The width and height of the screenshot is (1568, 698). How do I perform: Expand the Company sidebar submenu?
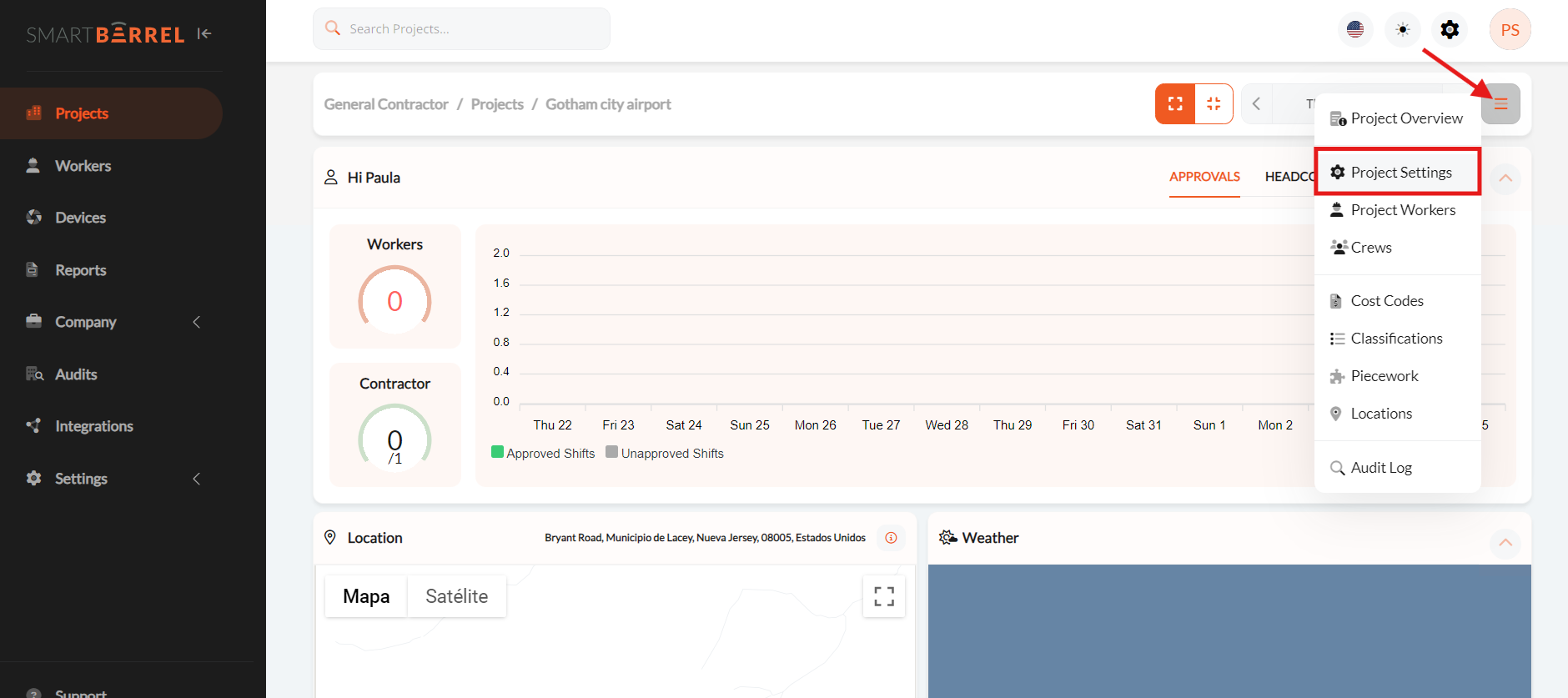(197, 322)
